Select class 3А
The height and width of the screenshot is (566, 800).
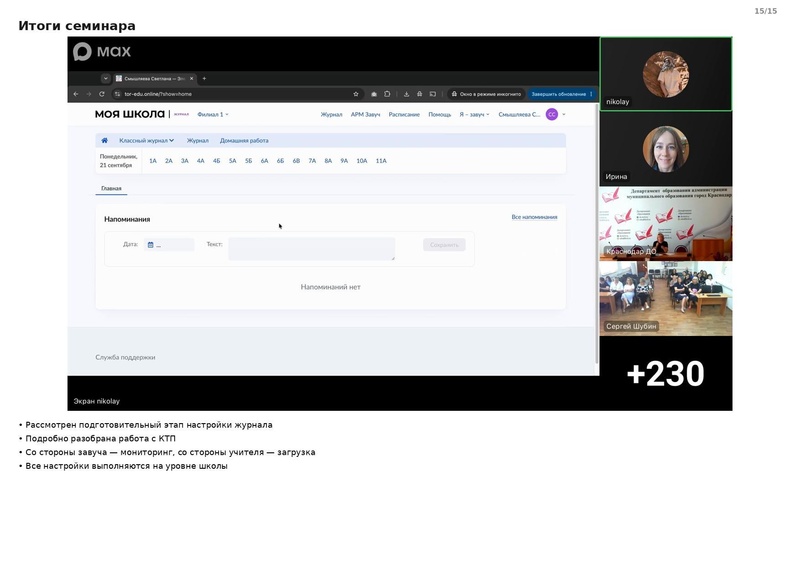click(185, 161)
